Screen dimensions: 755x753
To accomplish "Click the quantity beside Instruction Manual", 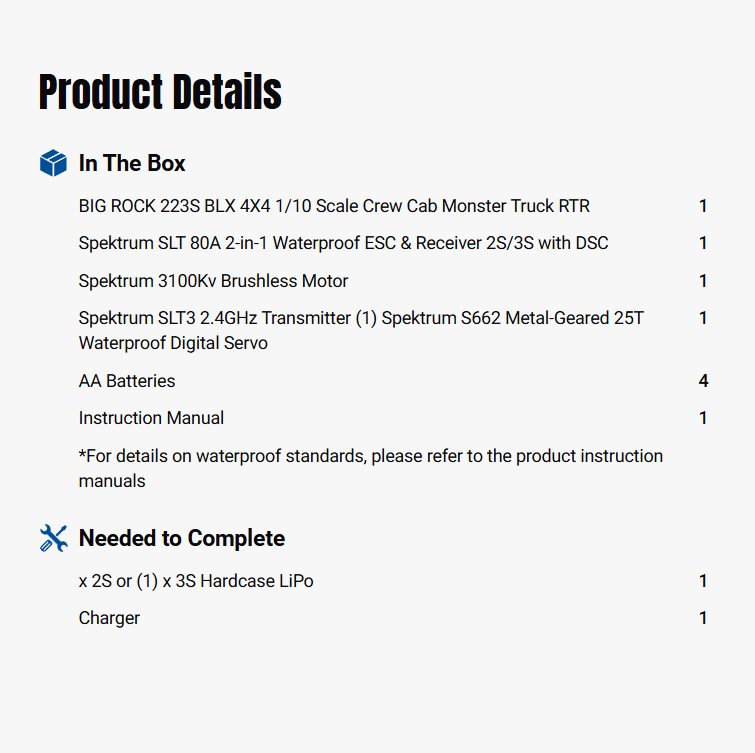I will pos(703,418).
